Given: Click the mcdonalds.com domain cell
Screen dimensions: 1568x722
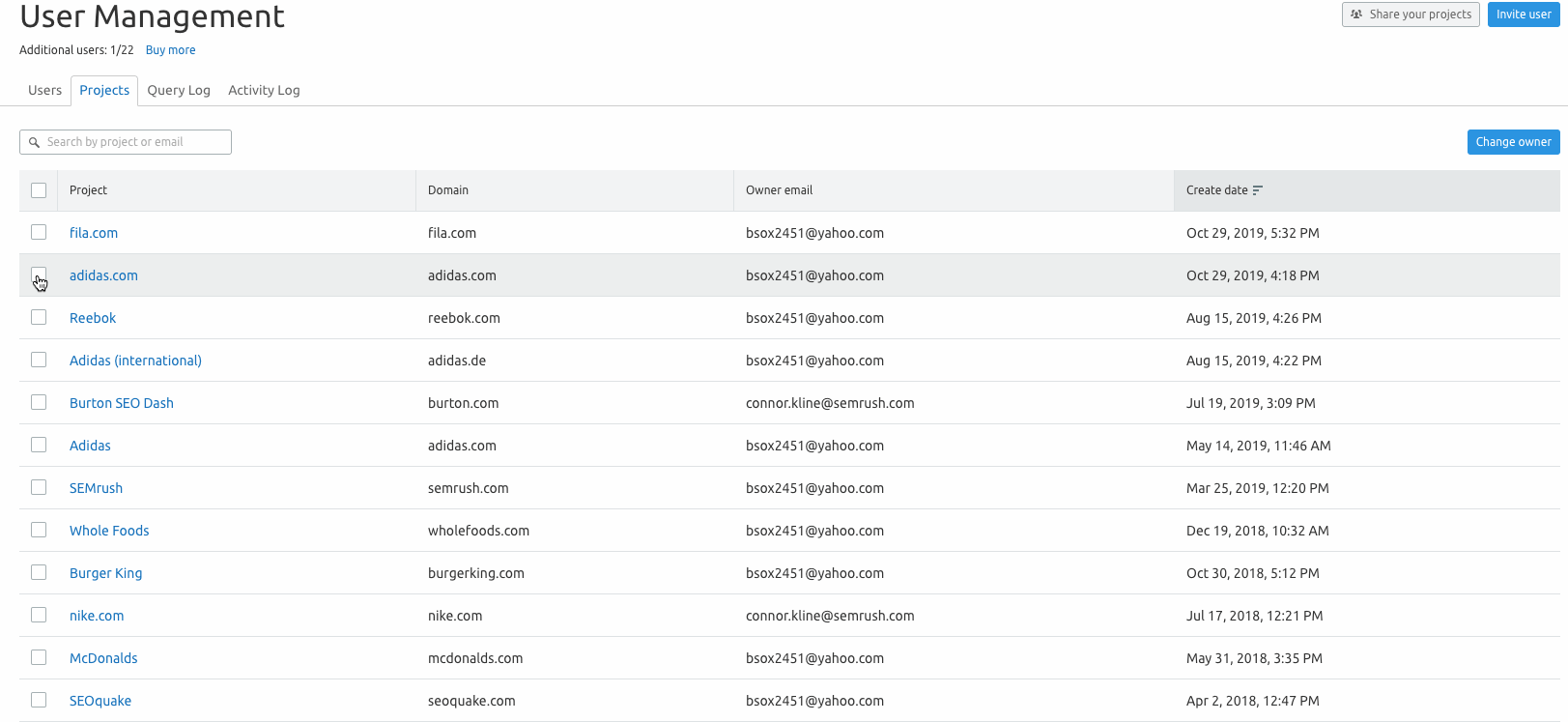Looking at the screenshot, I should 475,658.
